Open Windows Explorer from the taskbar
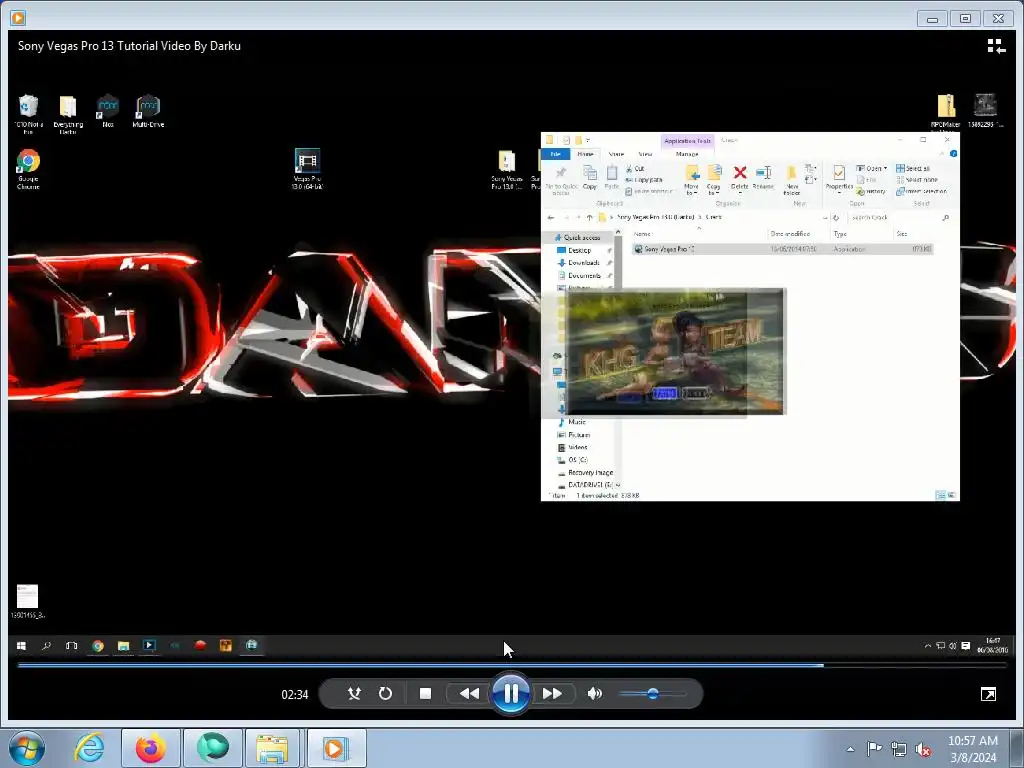This screenshot has height=768, width=1024. 272,748
